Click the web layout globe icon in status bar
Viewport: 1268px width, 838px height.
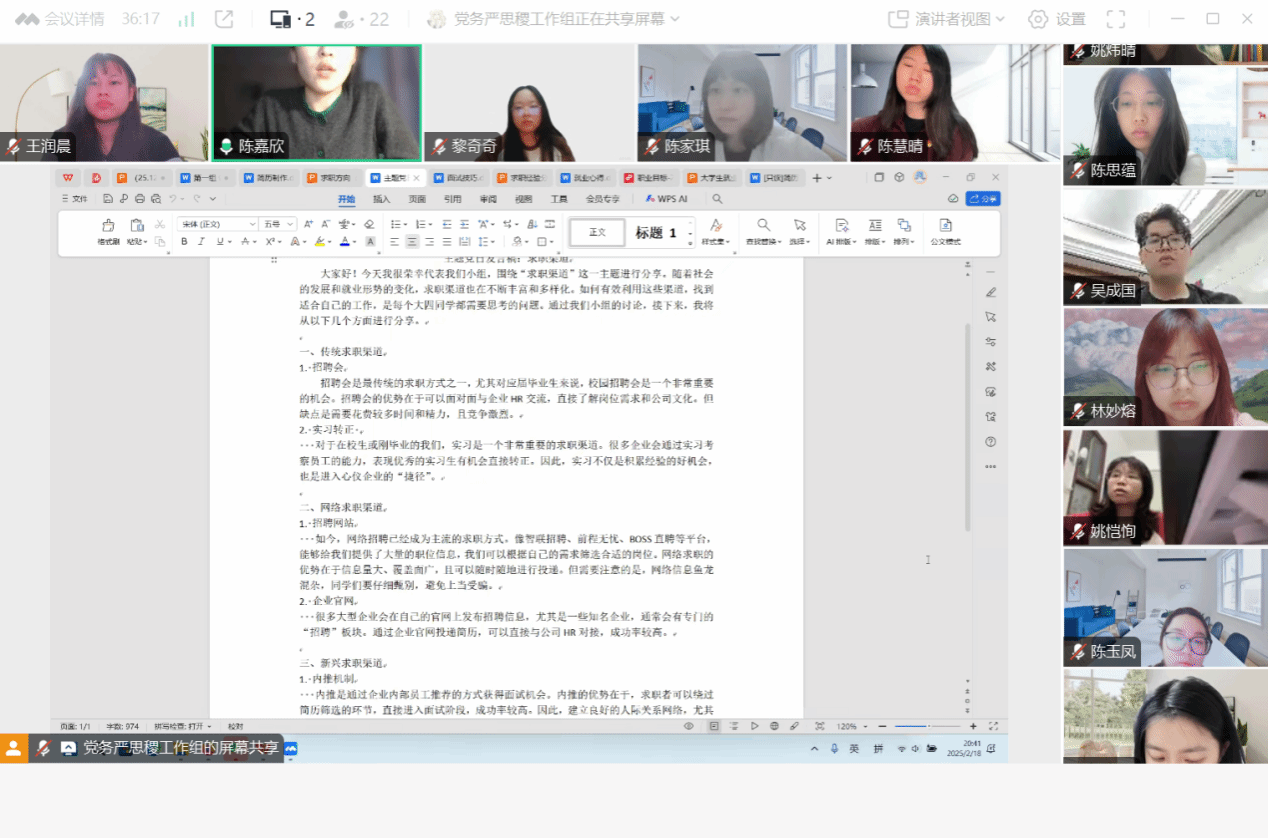(774, 726)
